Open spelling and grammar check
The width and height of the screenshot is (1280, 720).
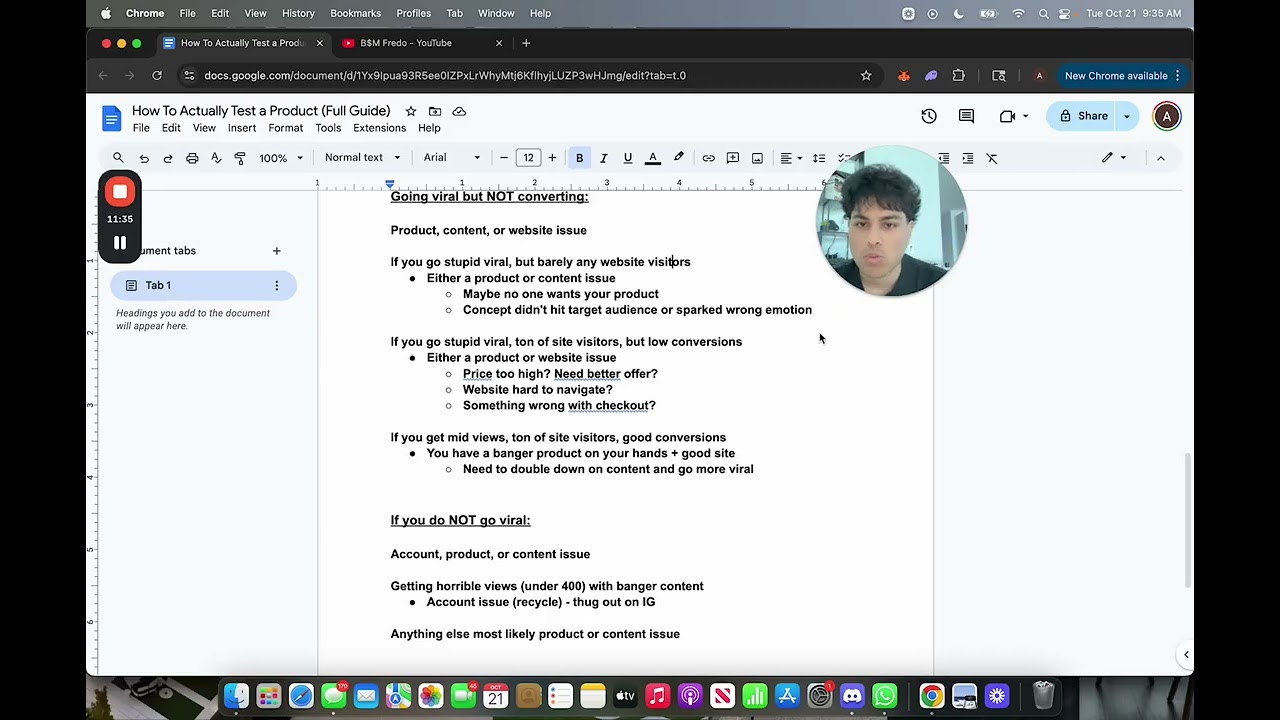click(x=216, y=158)
